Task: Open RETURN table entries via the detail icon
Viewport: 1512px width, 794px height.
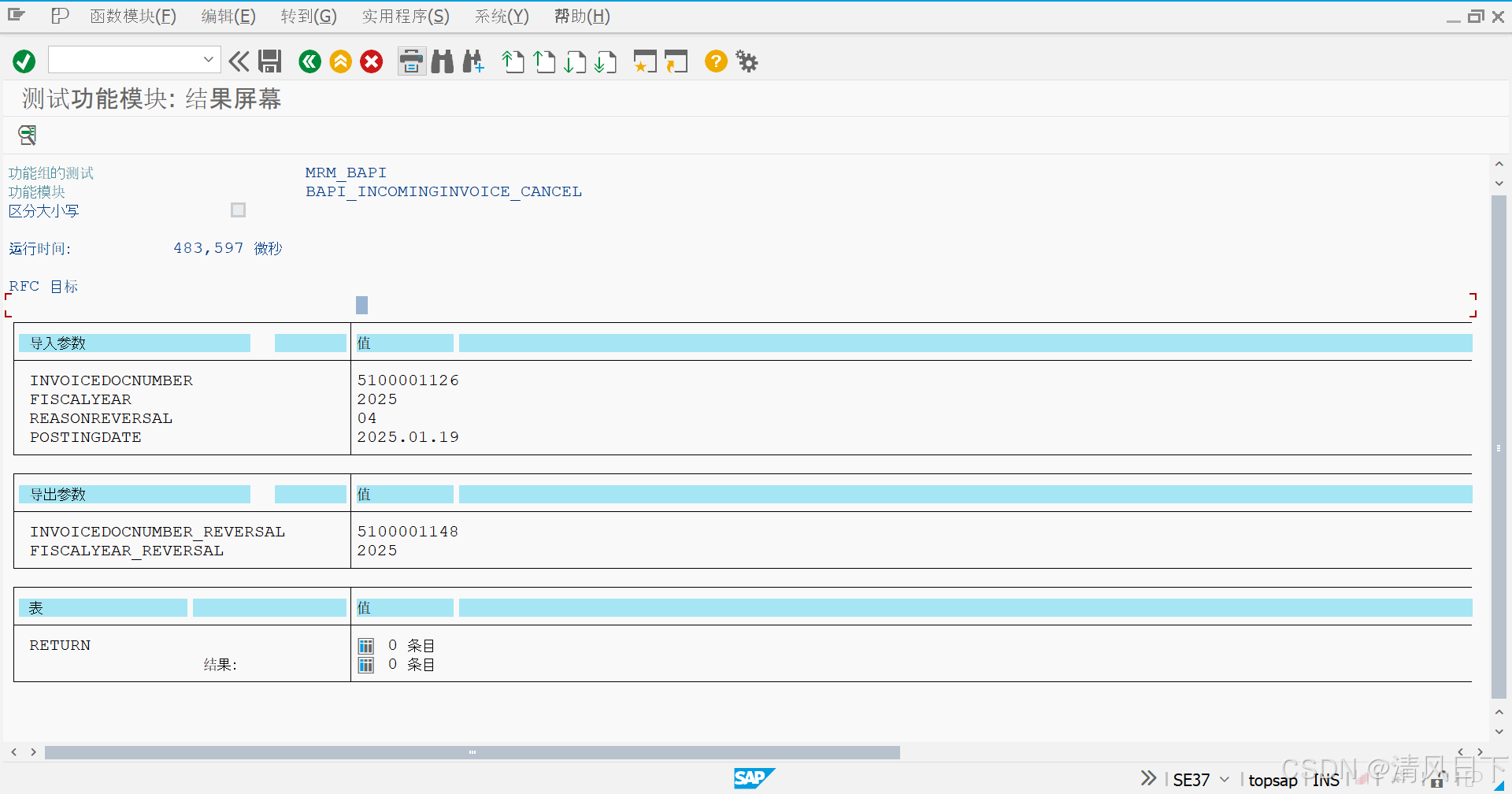Action: click(x=365, y=644)
